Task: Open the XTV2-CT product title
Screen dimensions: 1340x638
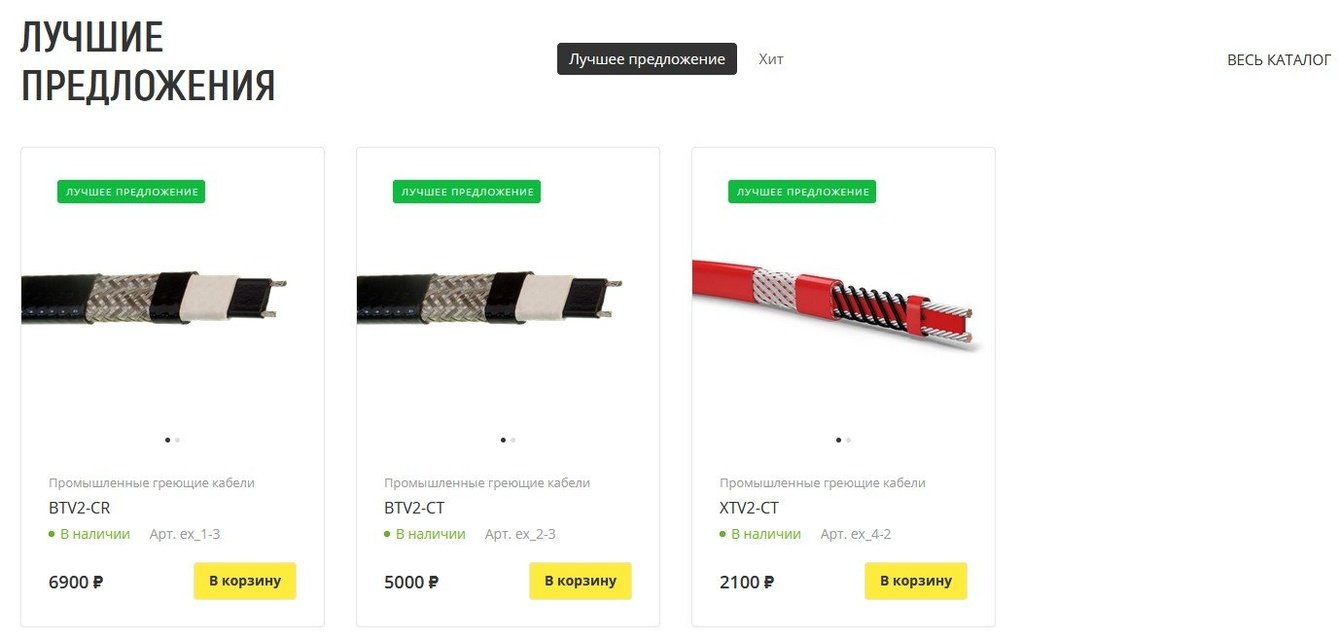Action: 749,508
